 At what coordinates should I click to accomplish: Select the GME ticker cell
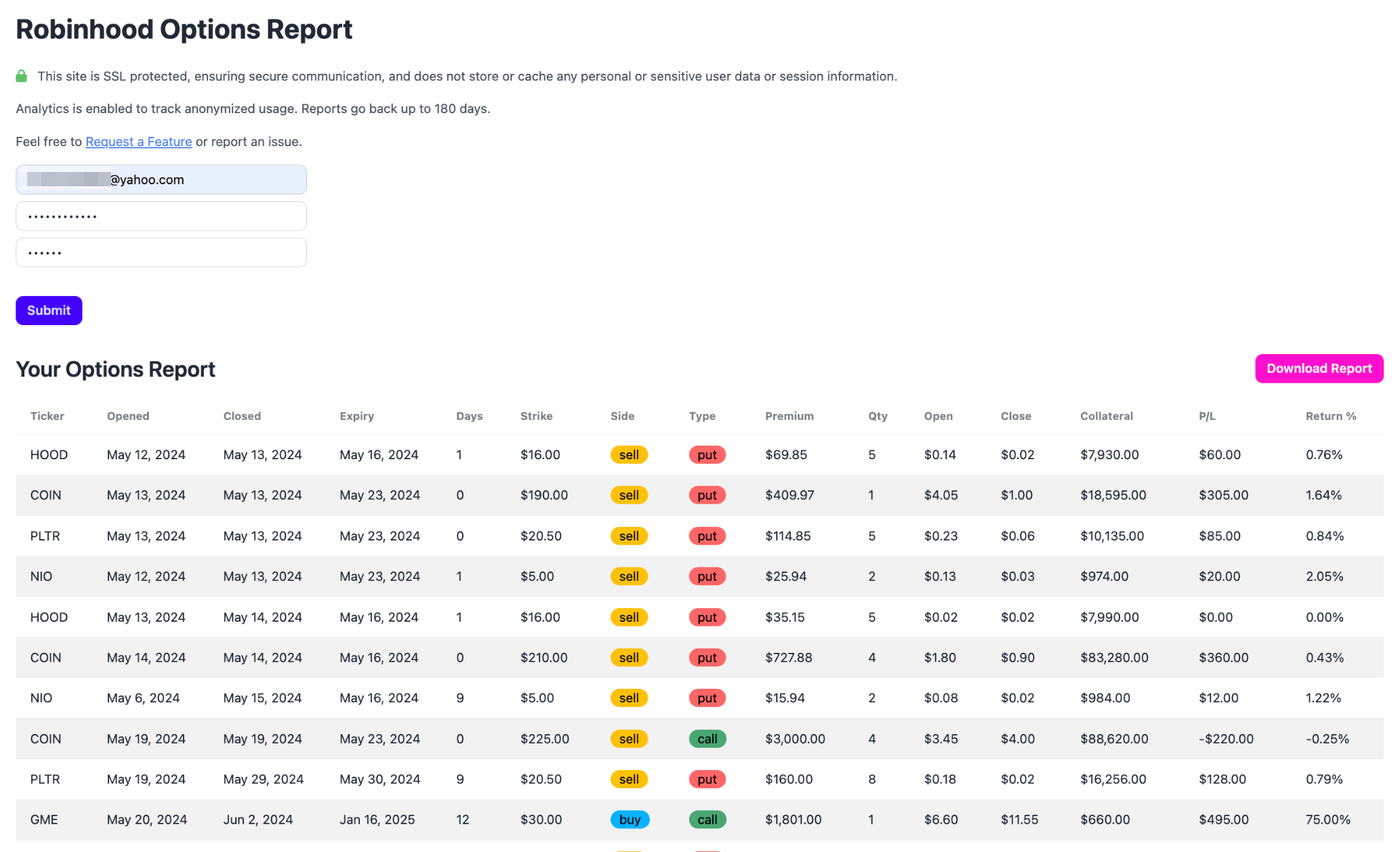tap(44, 819)
